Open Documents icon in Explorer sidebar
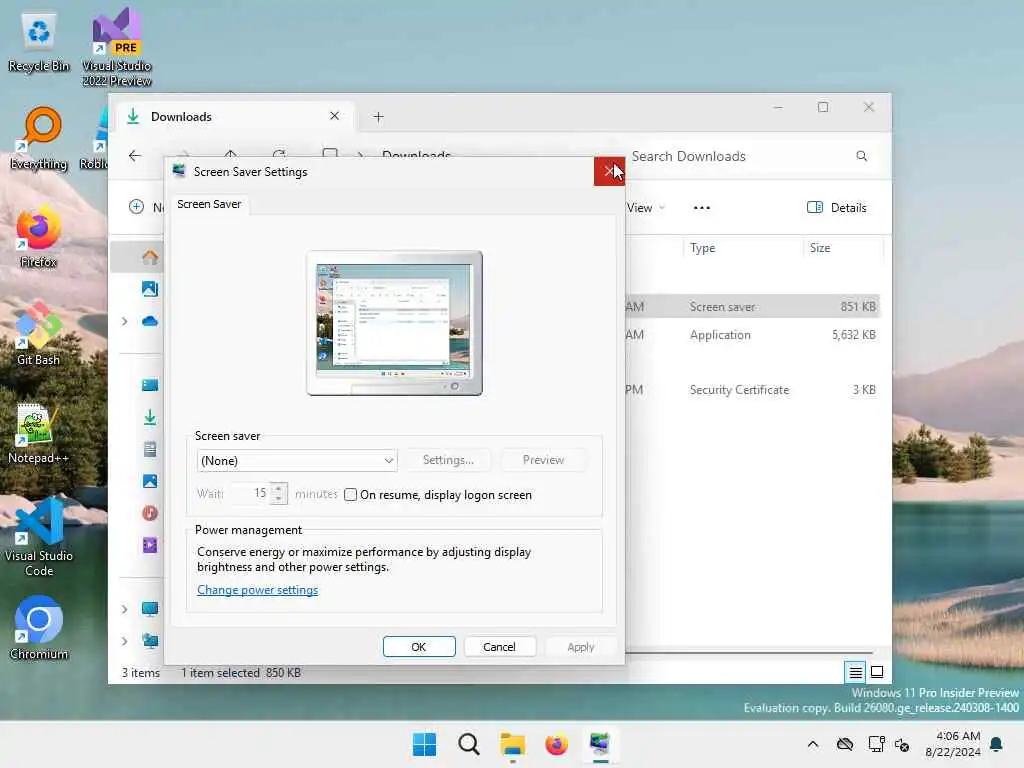 150,449
